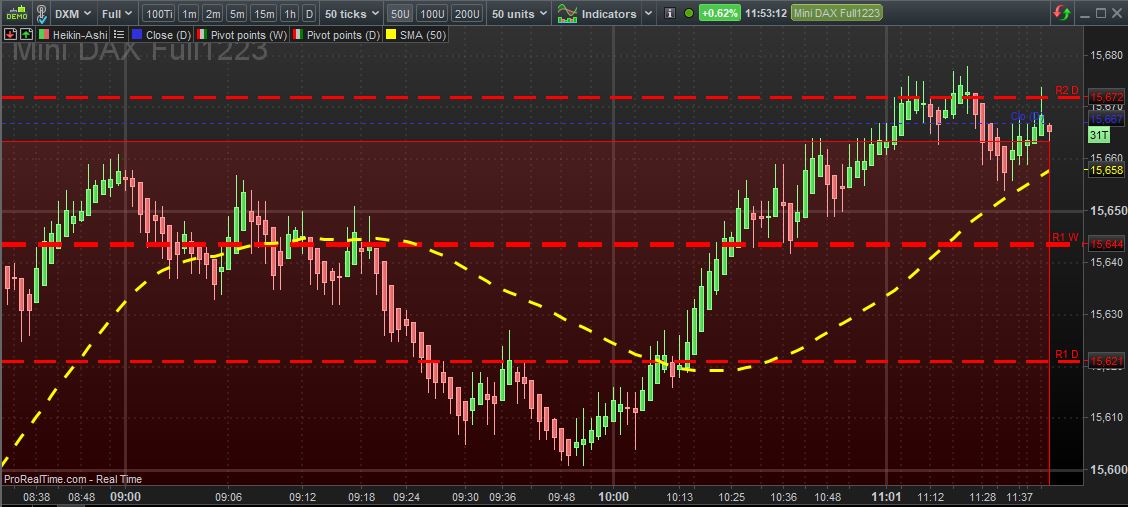This screenshot has height=507, width=1128.
Task: Click the info 'i' icon
Action: [670, 13]
